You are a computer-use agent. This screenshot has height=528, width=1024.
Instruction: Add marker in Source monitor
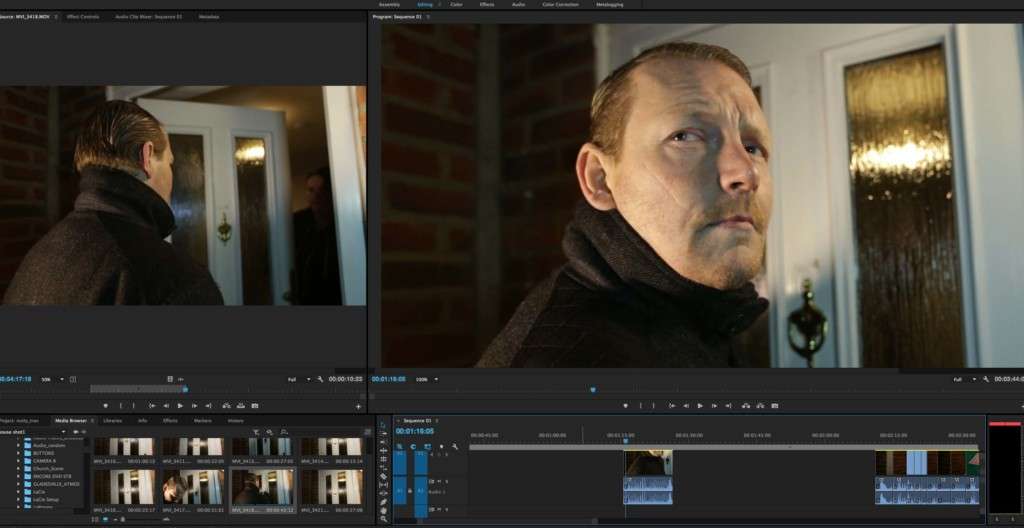click(105, 406)
